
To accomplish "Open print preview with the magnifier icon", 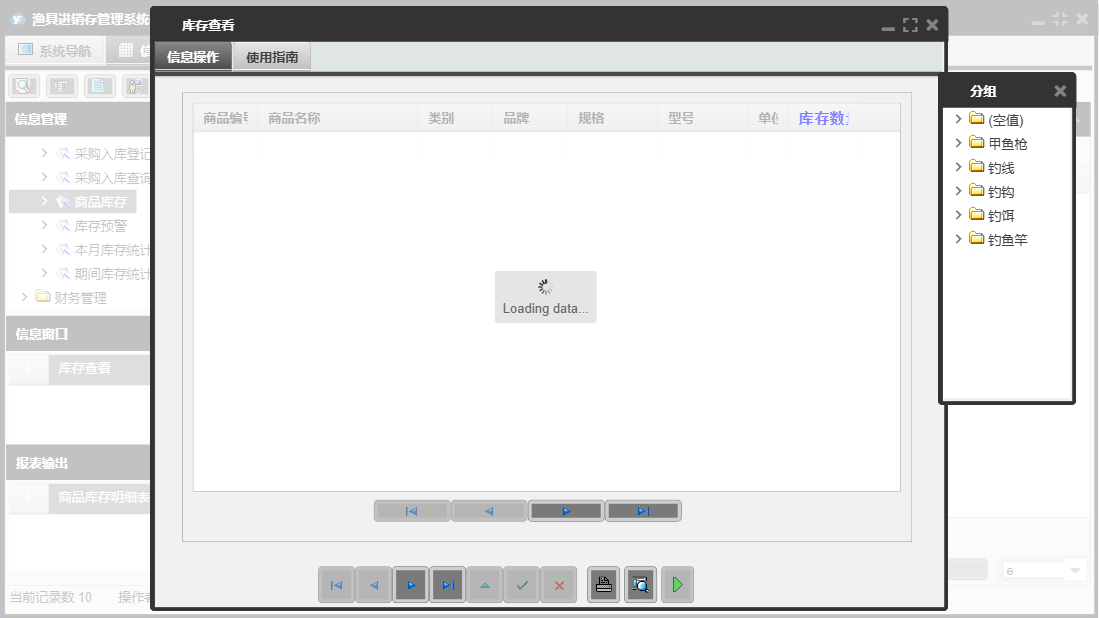I will (640, 585).
